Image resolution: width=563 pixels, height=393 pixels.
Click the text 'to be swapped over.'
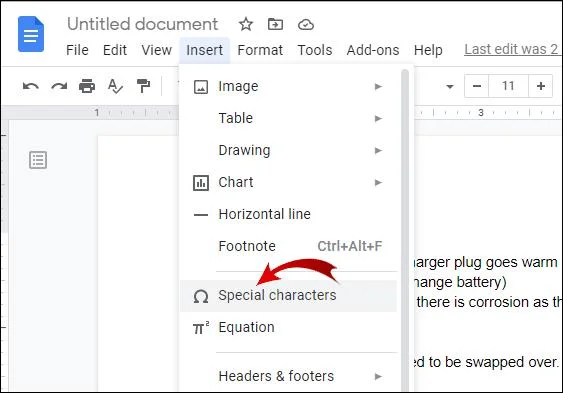click(494, 362)
